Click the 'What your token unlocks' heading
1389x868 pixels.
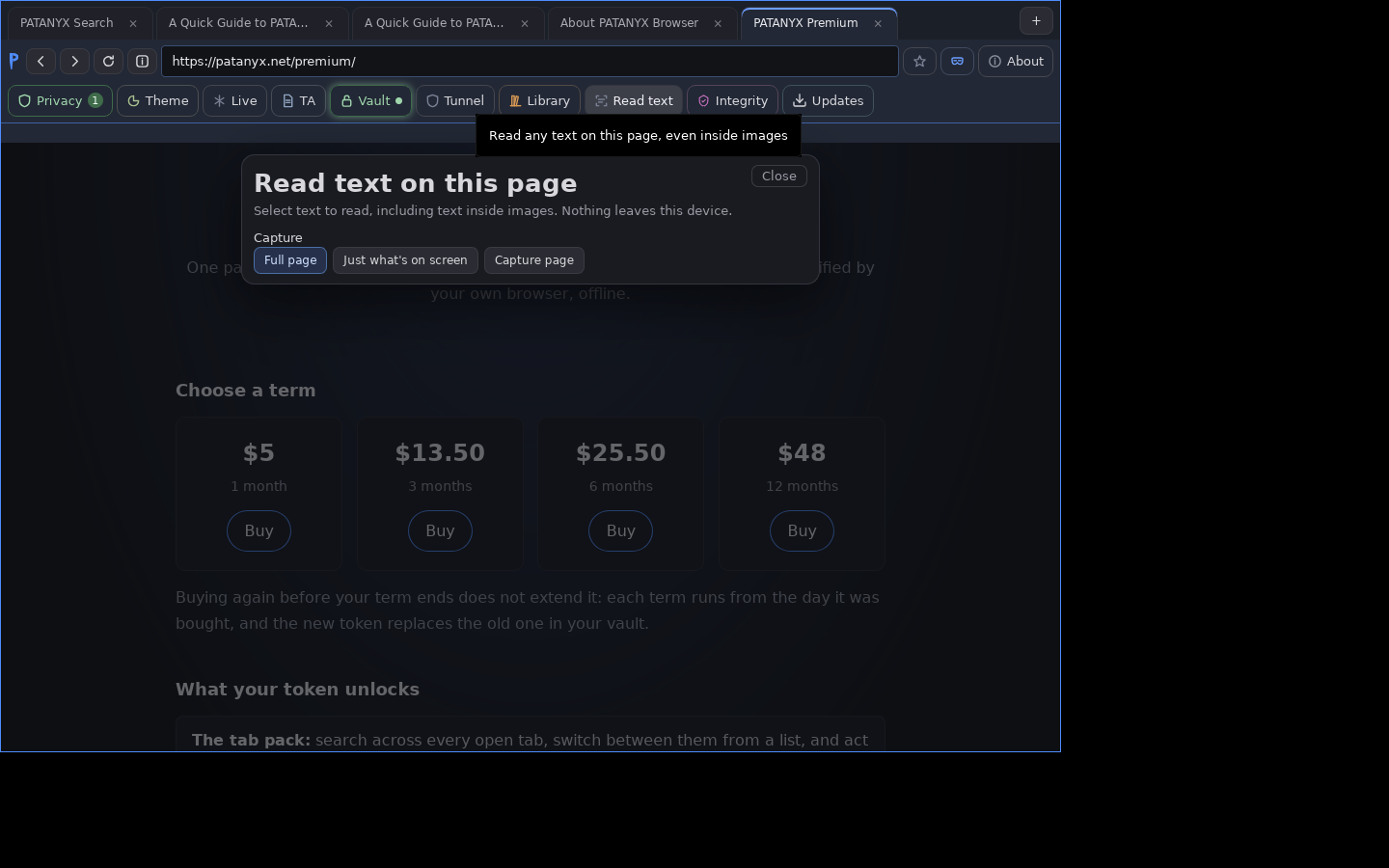pyautogui.click(x=297, y=690)
